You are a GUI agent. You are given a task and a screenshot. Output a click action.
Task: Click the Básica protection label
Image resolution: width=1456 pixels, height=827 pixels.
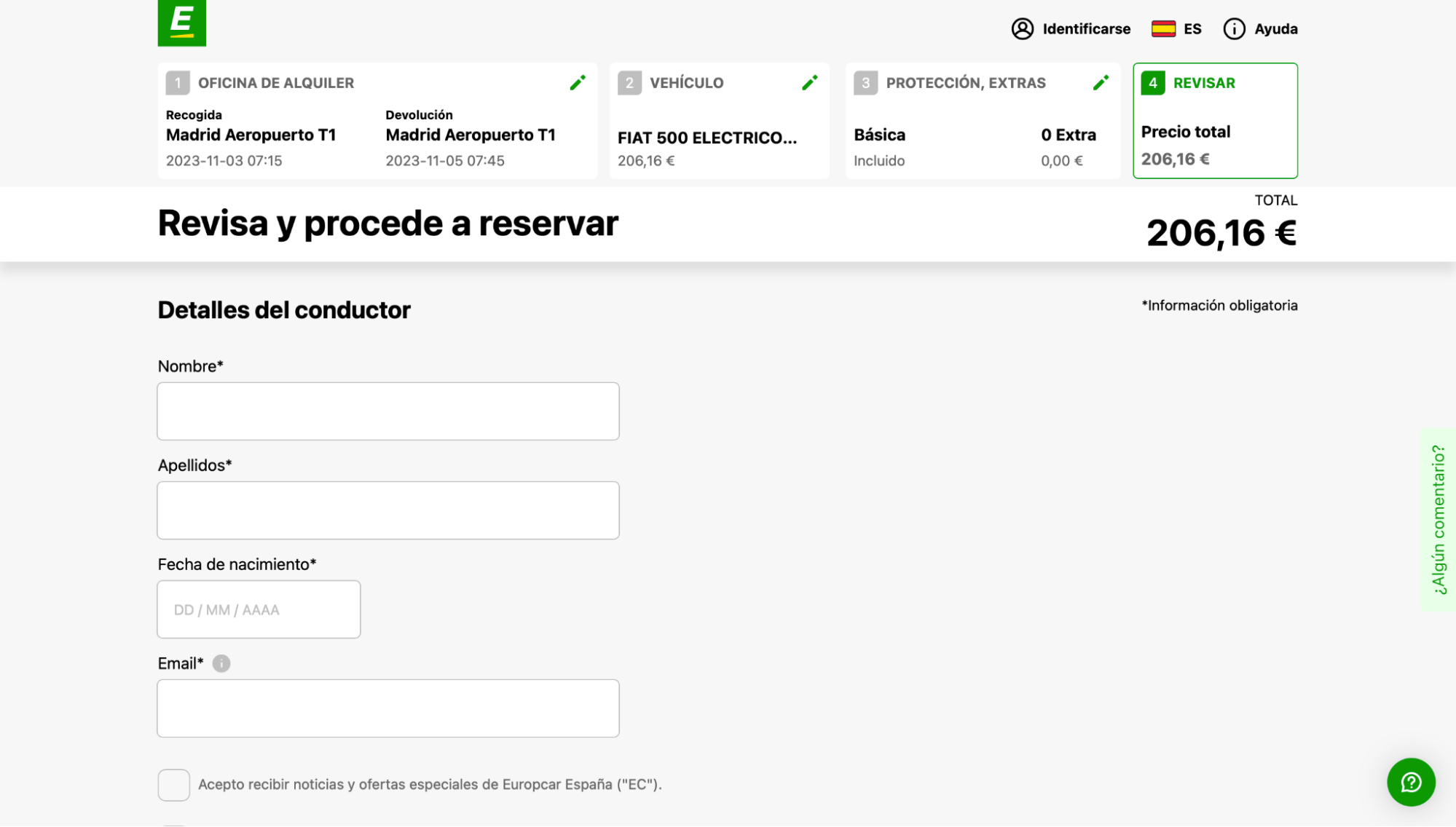(x=879, y=135)
